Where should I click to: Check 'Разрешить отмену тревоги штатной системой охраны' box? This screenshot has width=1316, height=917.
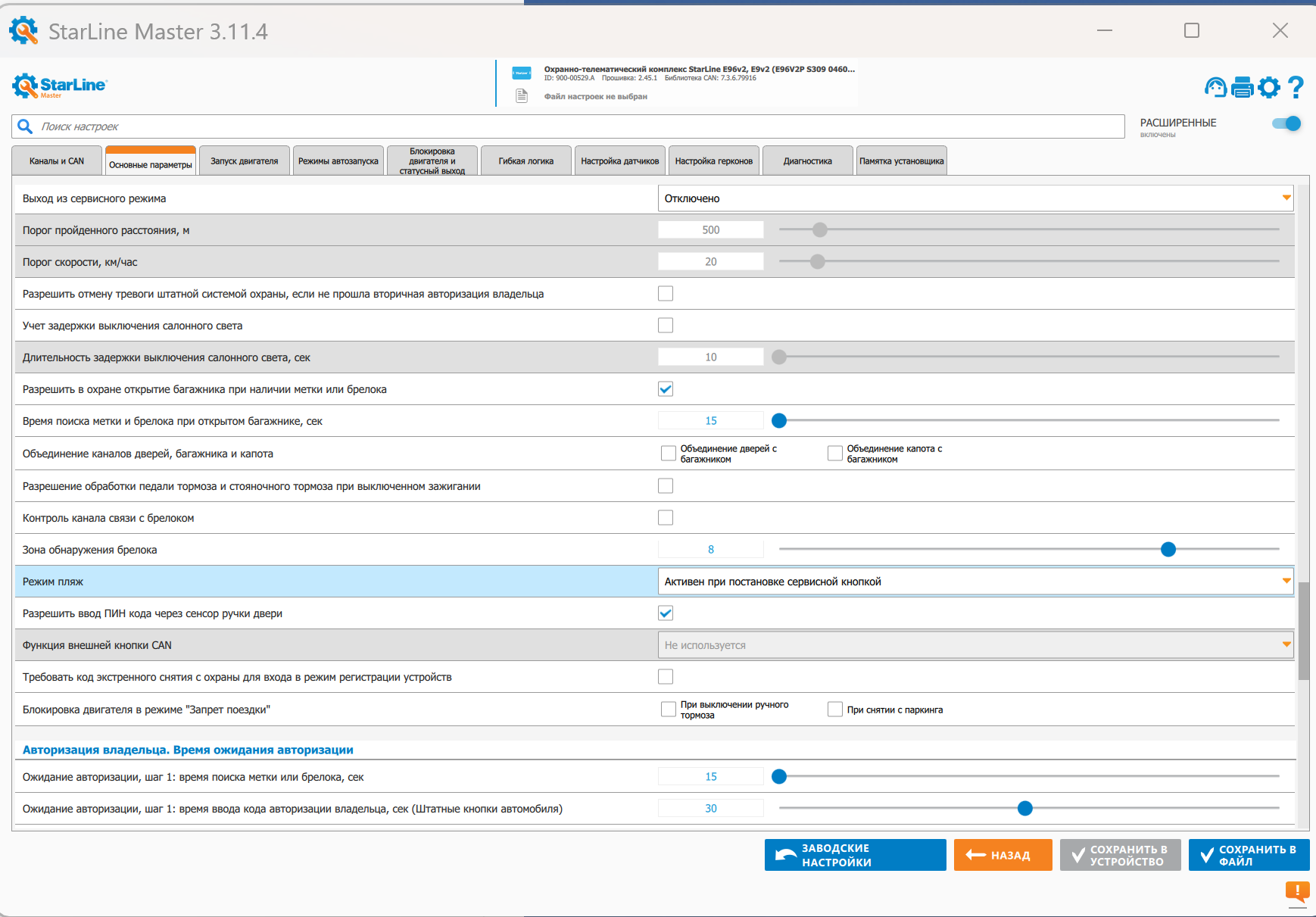666,294
